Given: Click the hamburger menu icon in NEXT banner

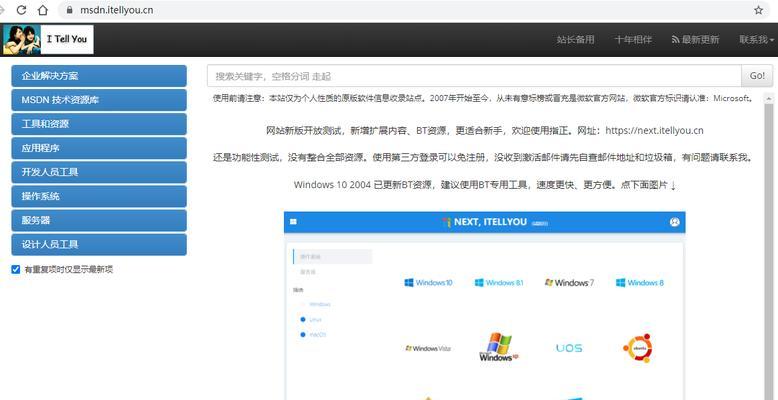Looking at the screenshot, I should coord(293,222).
